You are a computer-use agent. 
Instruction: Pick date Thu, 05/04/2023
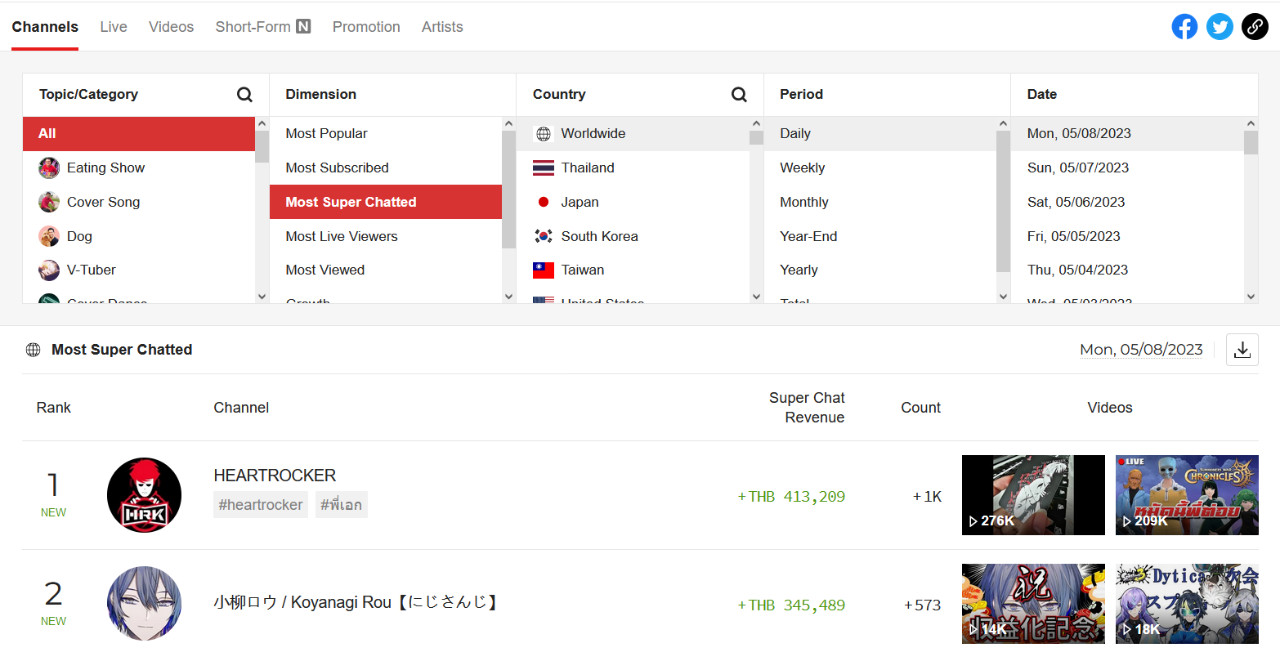click(x=1127, y=270)
